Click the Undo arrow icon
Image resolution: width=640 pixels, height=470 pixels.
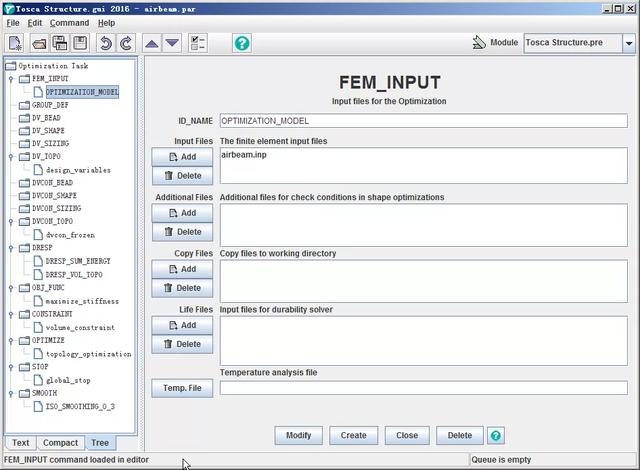[105, 43]
